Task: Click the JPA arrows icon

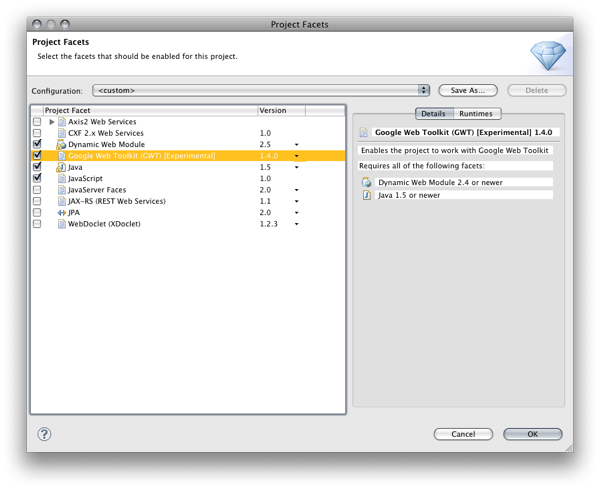Action: click(62, 213)
